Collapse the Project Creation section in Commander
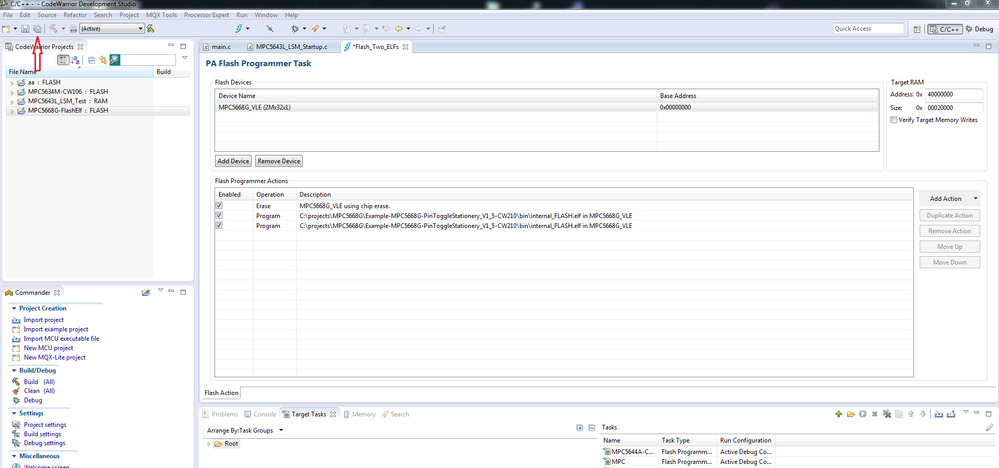This screenshot has width=999, height=468. (x=14, y=308)
